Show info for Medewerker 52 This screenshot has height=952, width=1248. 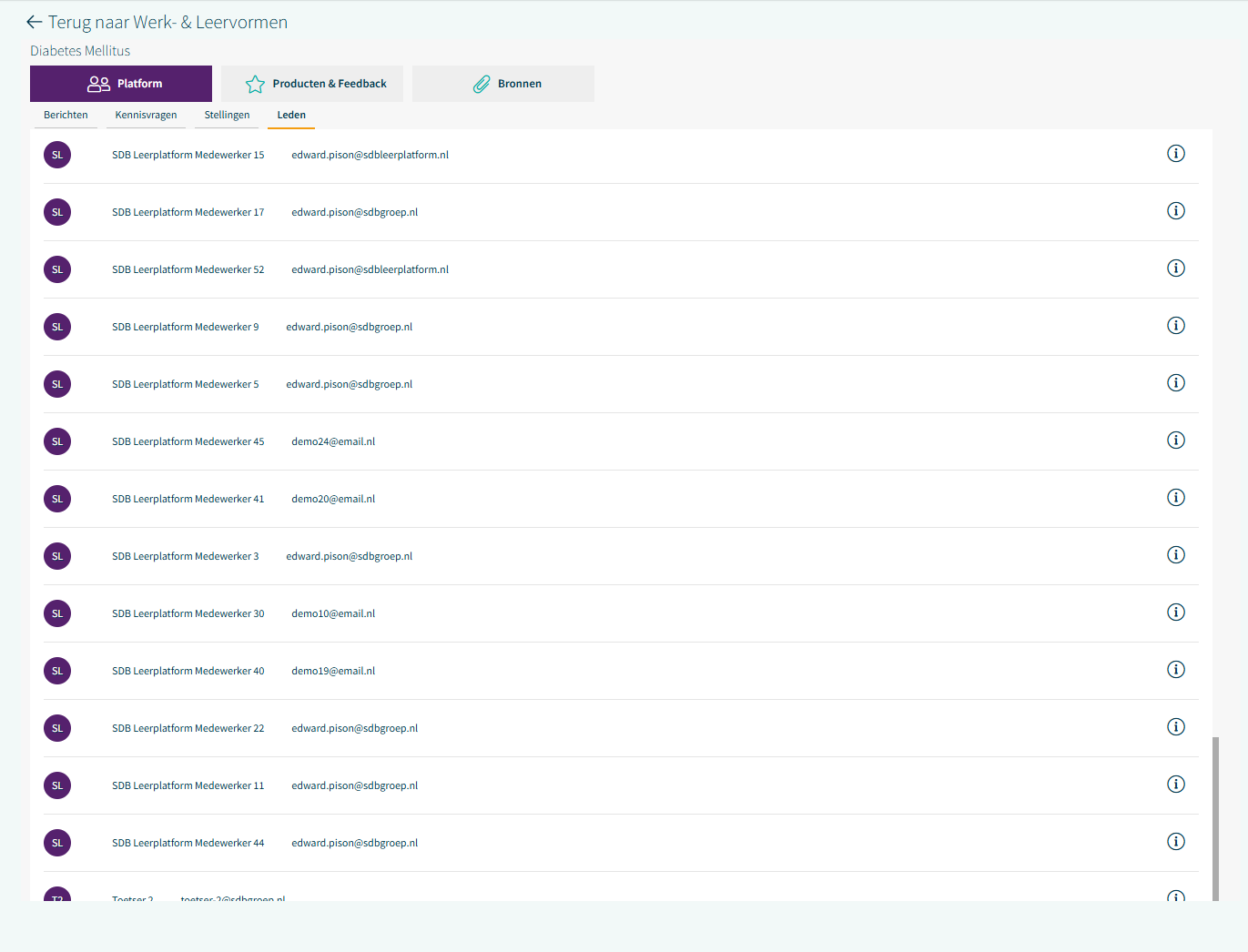coord(1175,268)
